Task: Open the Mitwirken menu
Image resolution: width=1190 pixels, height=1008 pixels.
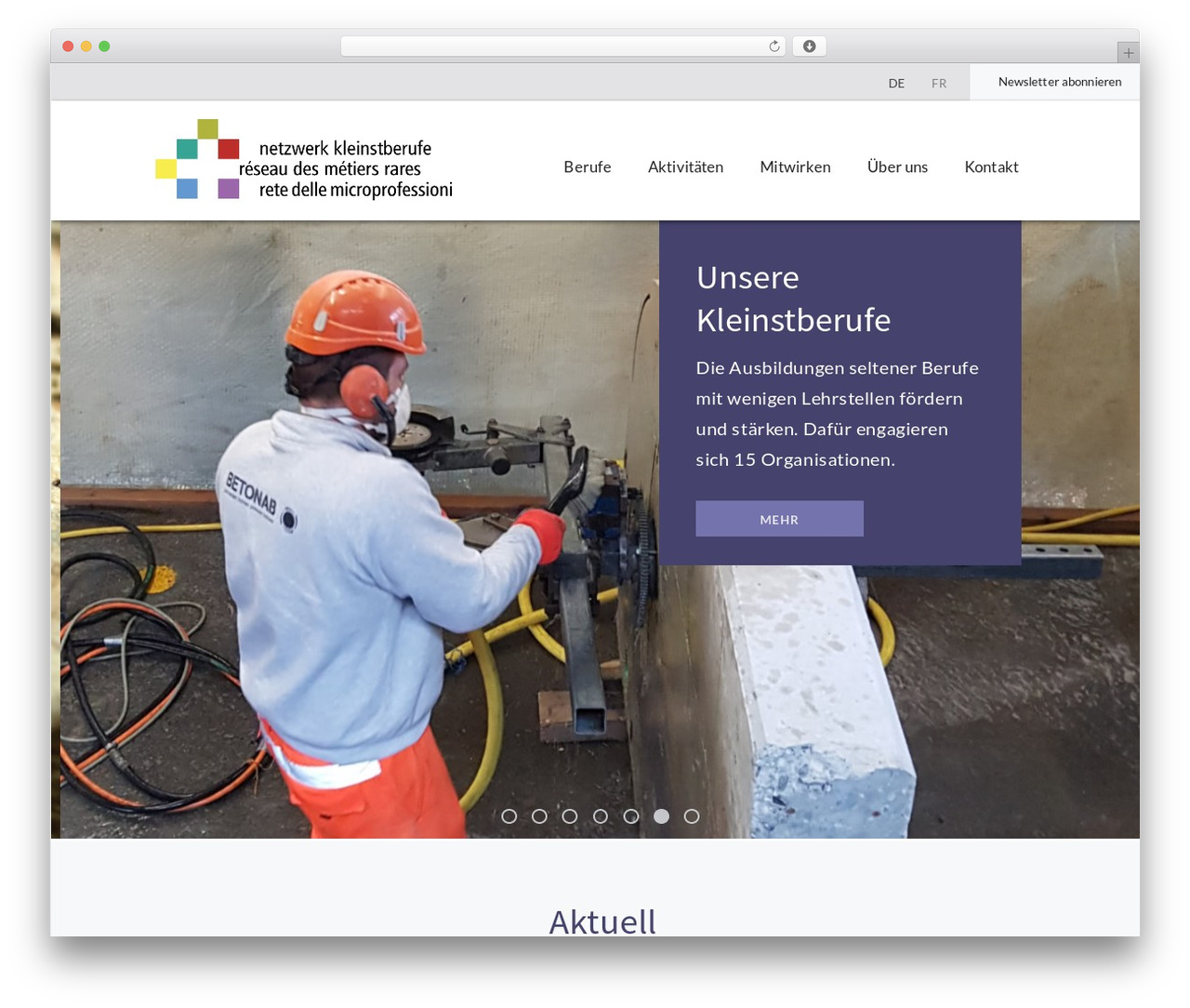Action: coord(795,166)
